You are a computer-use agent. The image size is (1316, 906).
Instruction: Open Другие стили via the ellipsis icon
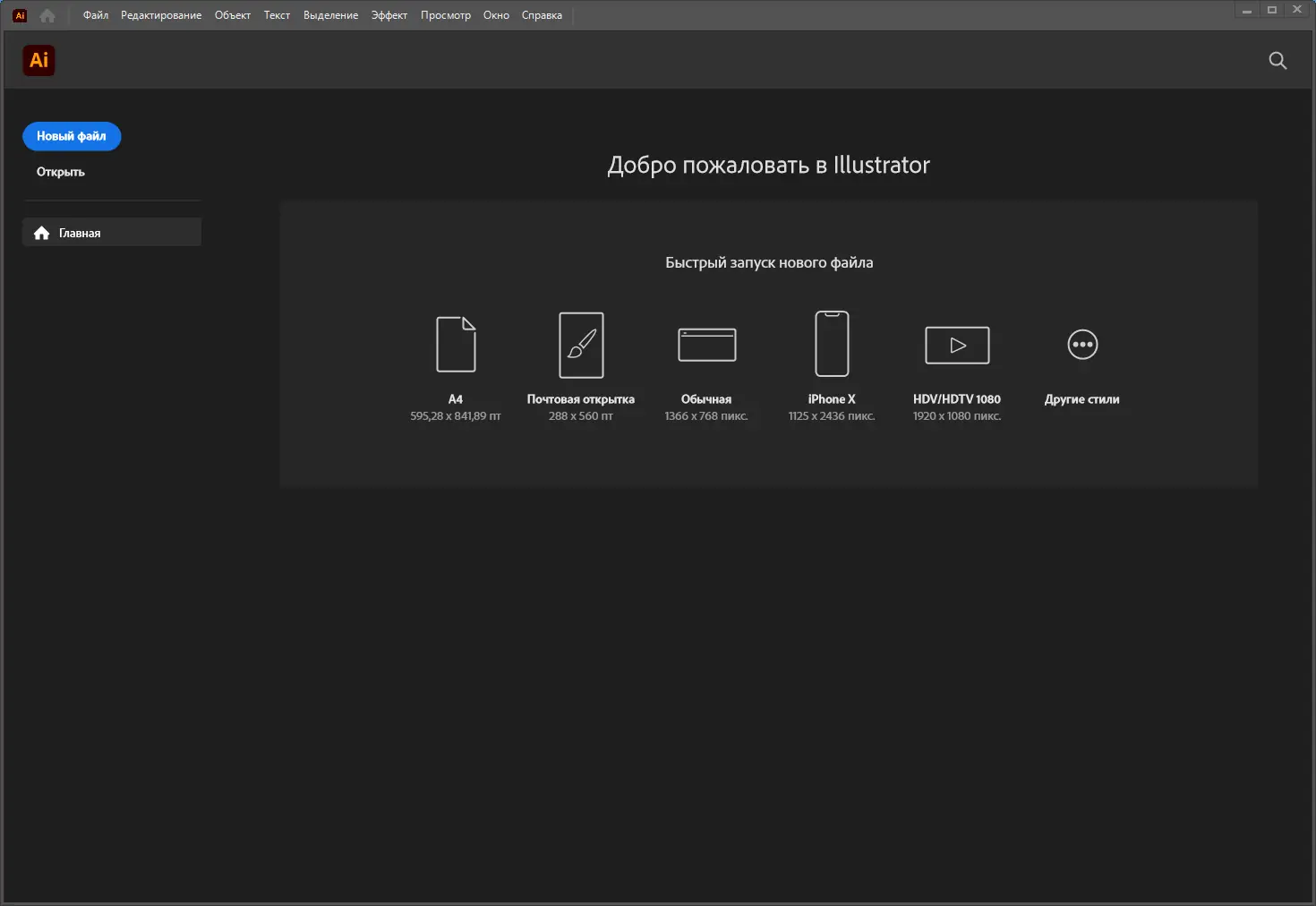point(1081,344)
